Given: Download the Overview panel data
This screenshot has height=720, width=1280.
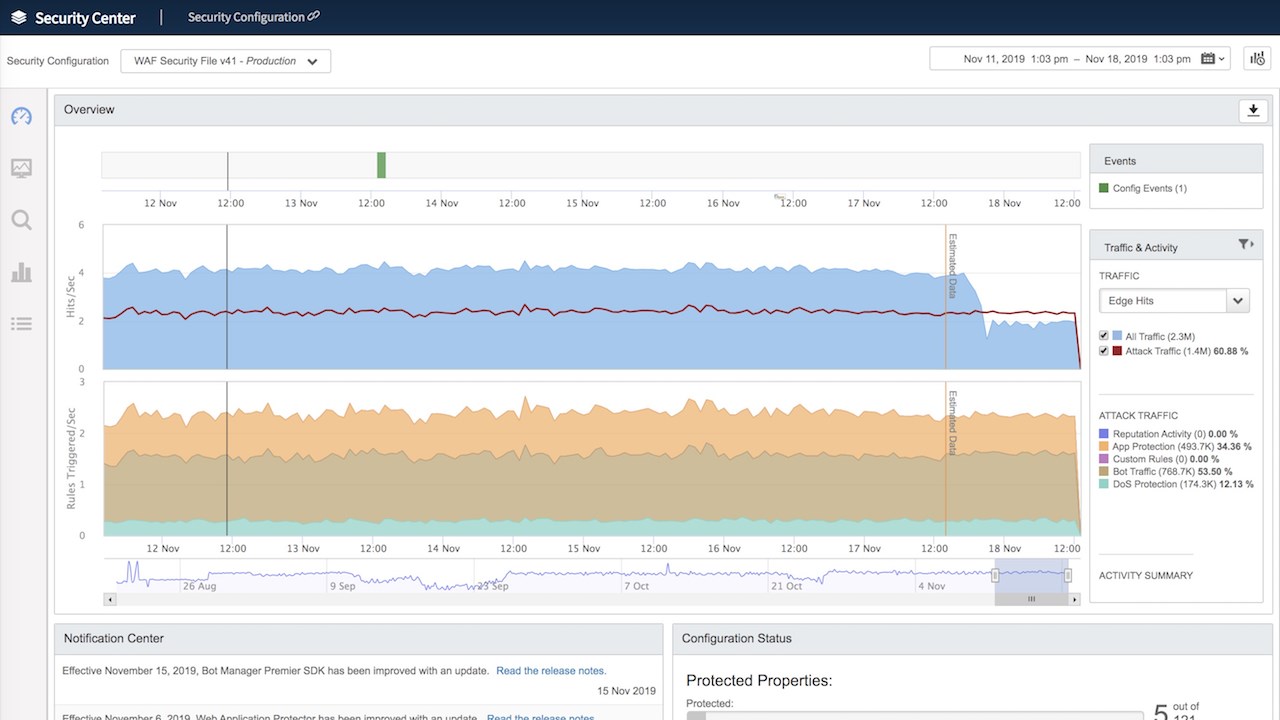Looking at the screenshot, I should pos(1253,111).
